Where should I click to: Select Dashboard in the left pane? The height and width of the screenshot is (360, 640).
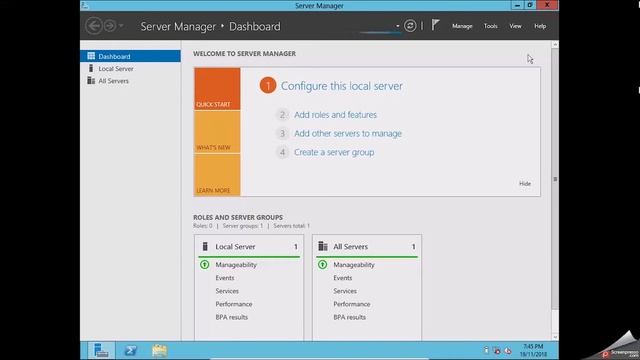pos(130,56)
